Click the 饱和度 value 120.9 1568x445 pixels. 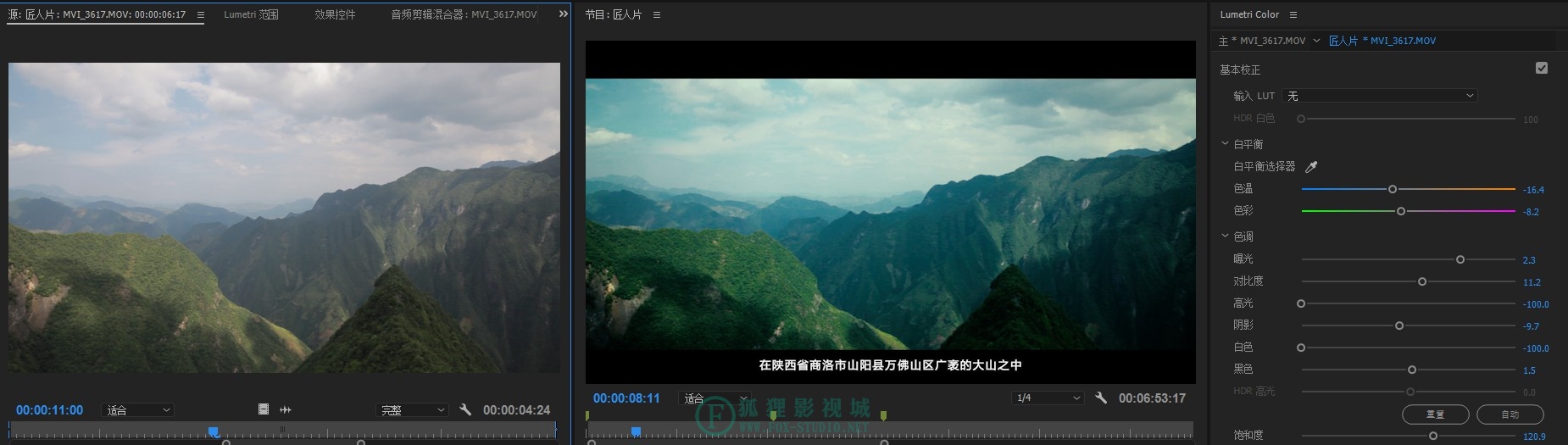(x=1534, y=437)
